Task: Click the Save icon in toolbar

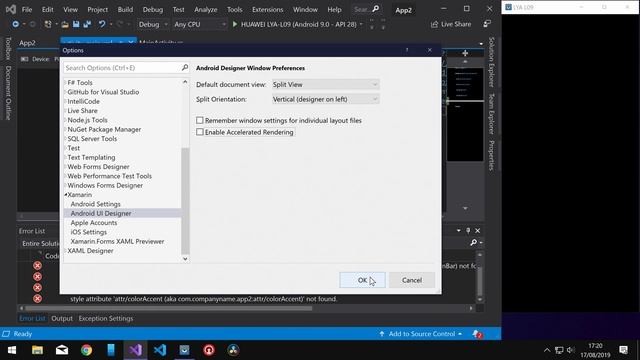Action: (x=76, y=24)
